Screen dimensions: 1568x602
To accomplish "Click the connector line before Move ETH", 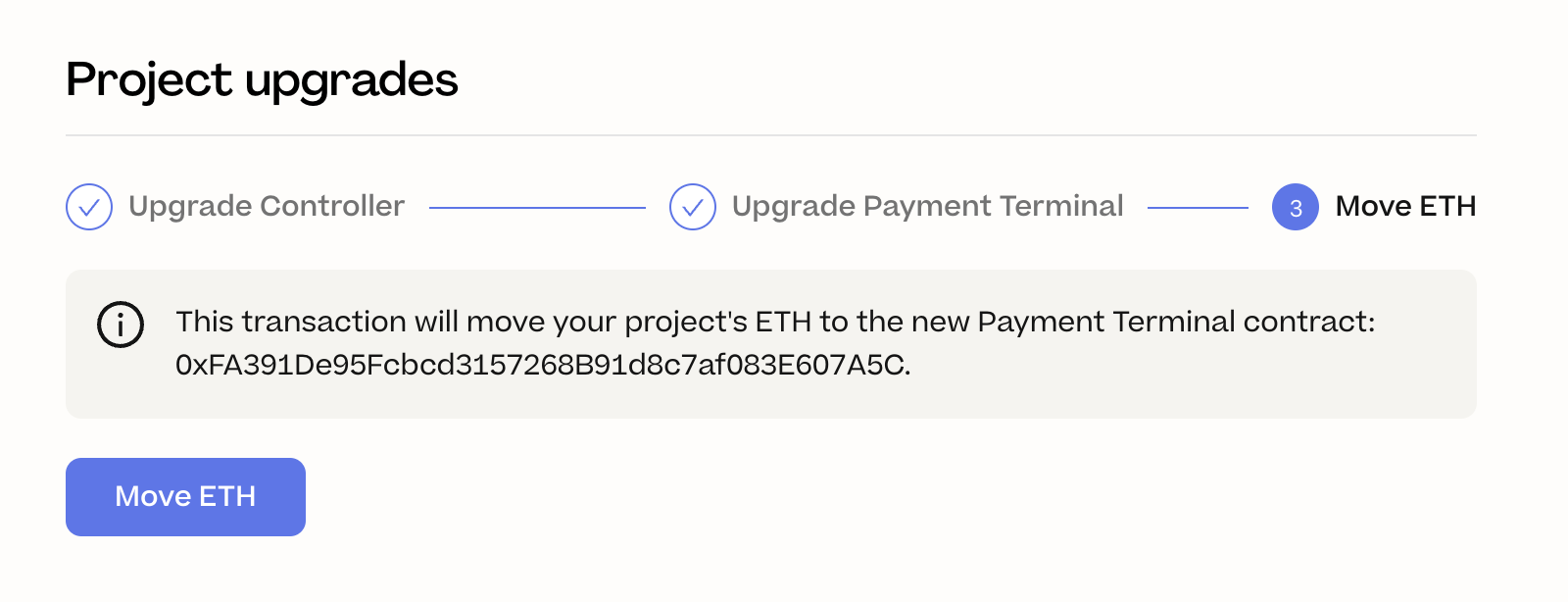I will (x=1198, y=207).
